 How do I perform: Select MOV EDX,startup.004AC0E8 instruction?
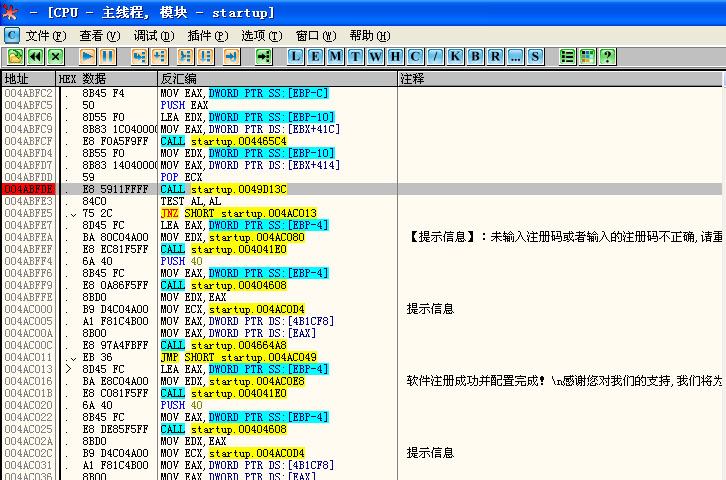[232, 381]
